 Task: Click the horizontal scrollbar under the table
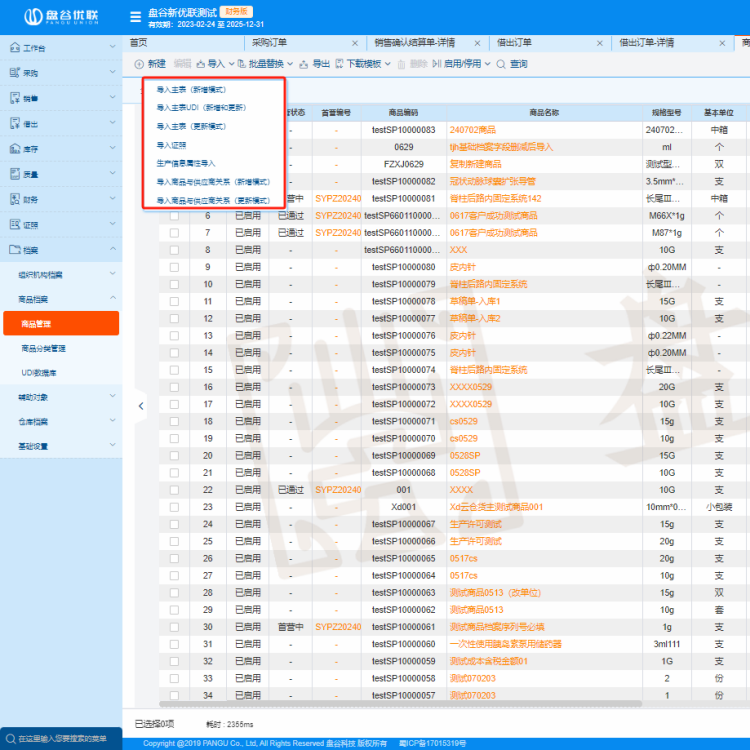(400, 704)
